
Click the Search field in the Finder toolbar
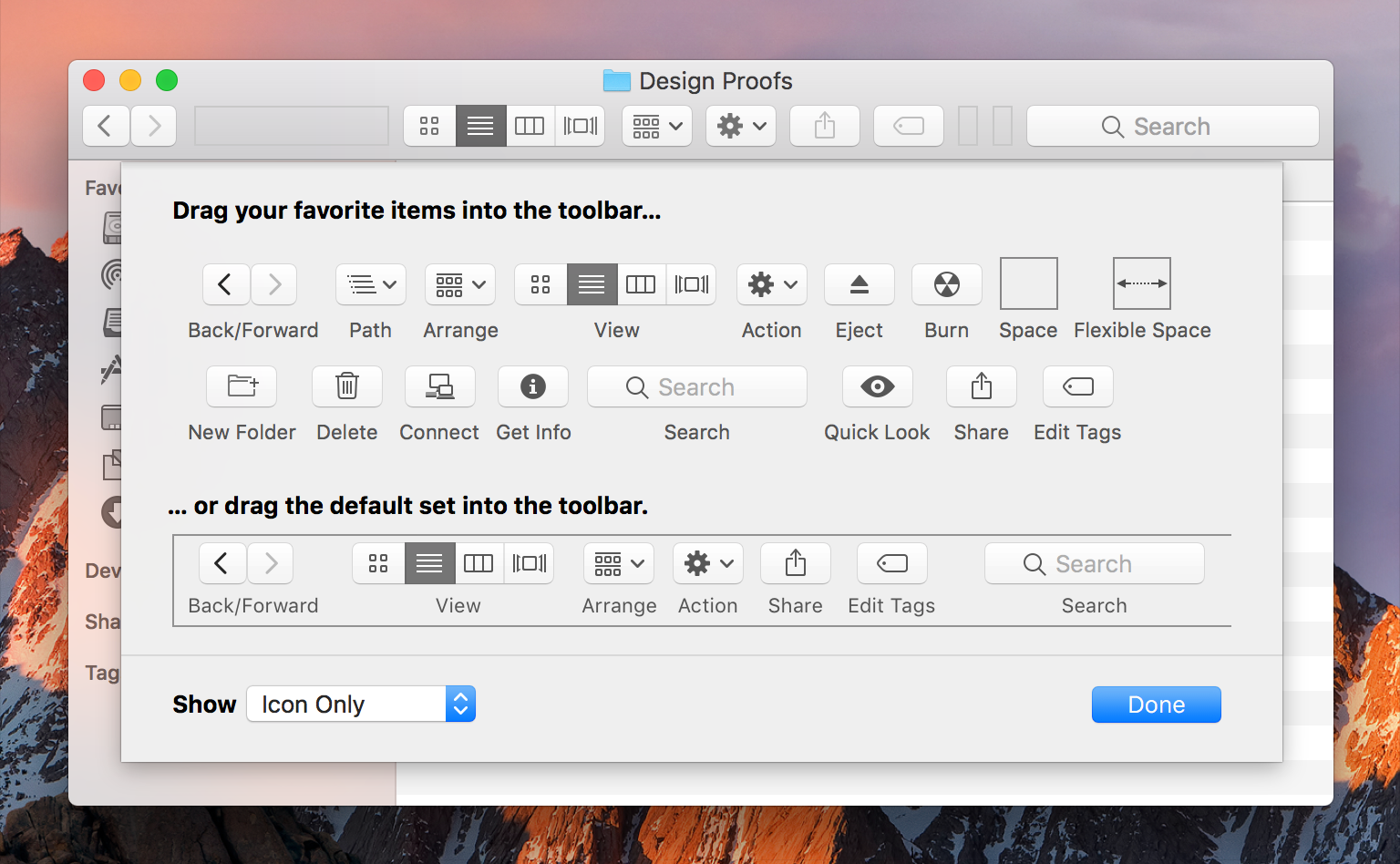[x=1173, y=126]
